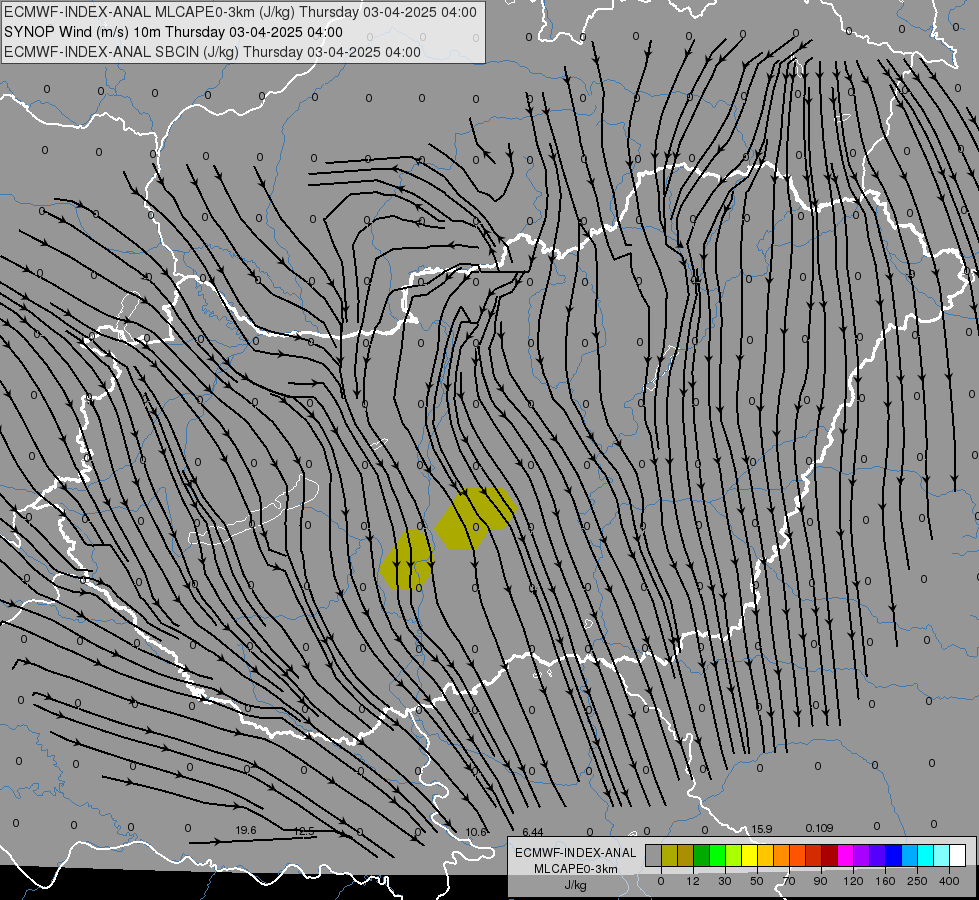
Task: Select the cyan swatch right after tick 250
Action: [x=925, y=855]
